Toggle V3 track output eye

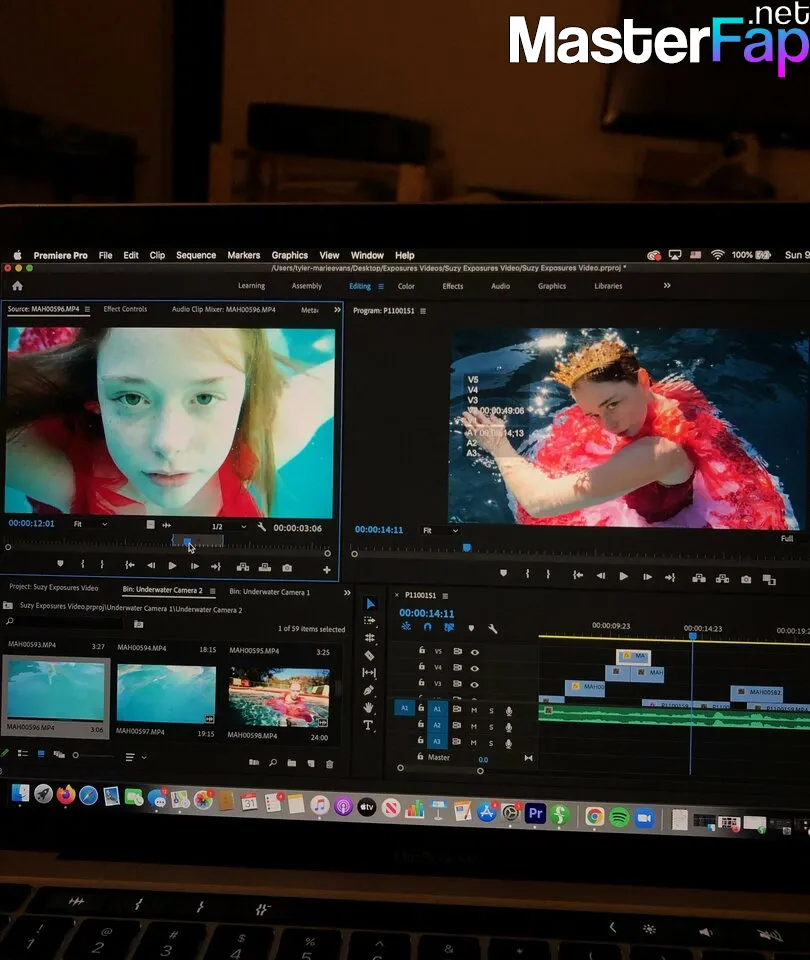coord(474,684)
